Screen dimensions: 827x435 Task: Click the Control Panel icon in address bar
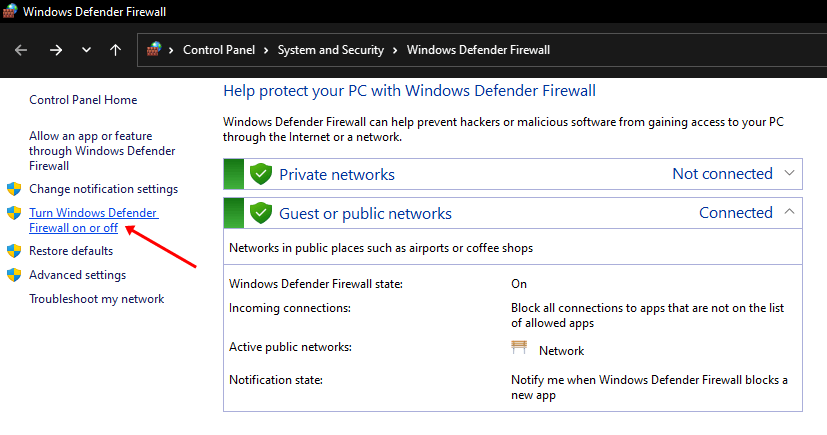154,50
